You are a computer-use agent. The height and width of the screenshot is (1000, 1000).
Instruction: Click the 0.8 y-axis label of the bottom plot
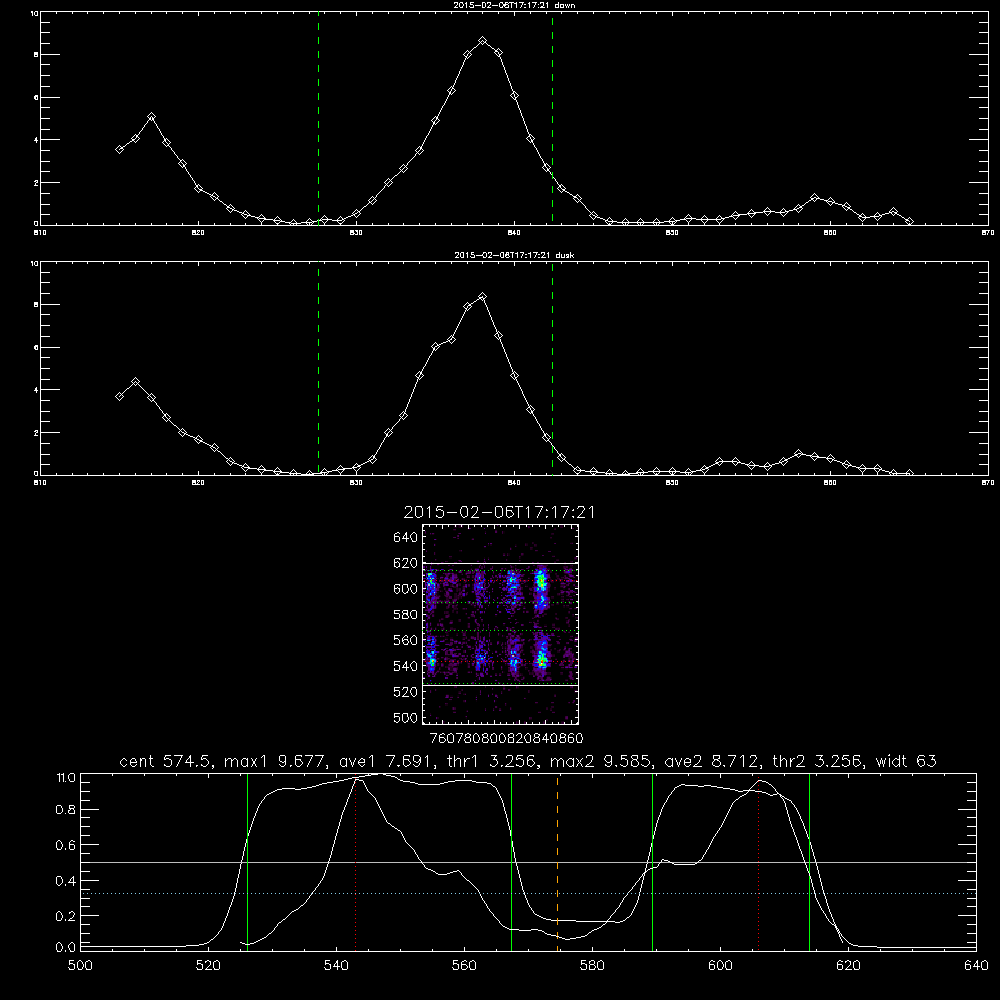[x=66, y=810]
